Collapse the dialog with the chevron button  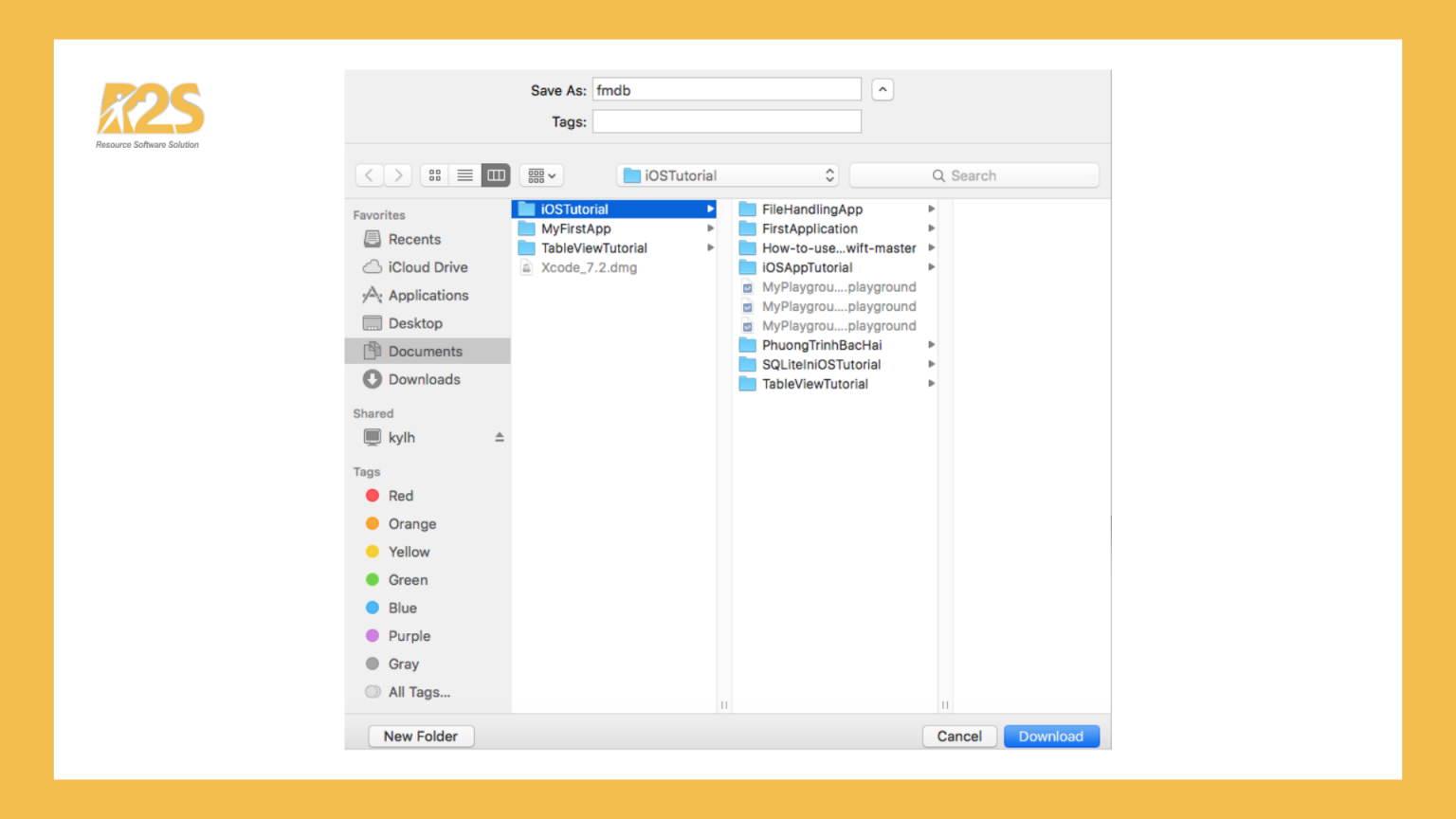tap(882, 89)
